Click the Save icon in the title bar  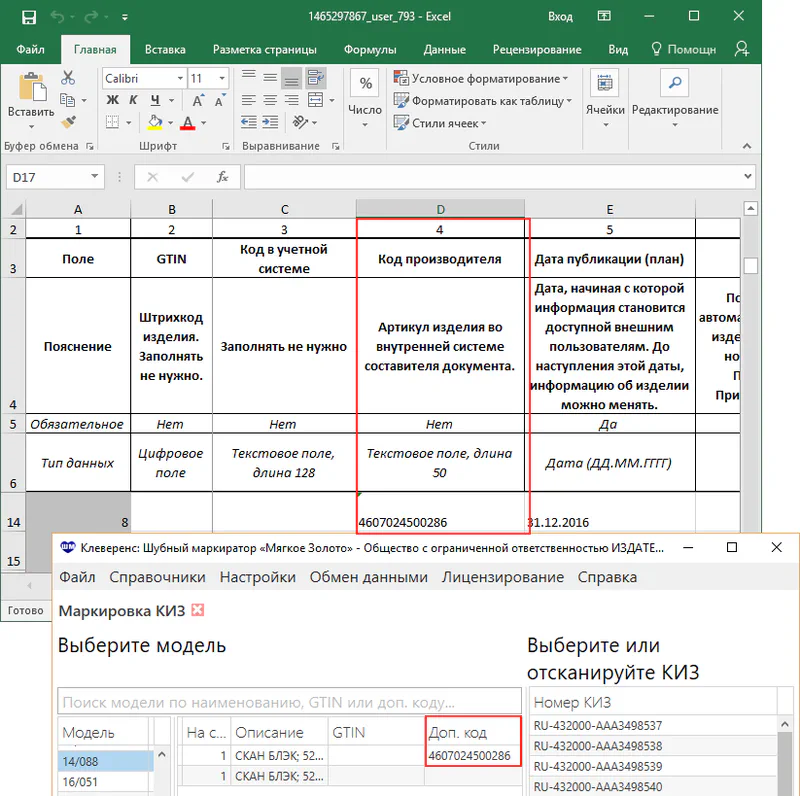(28, 17)
